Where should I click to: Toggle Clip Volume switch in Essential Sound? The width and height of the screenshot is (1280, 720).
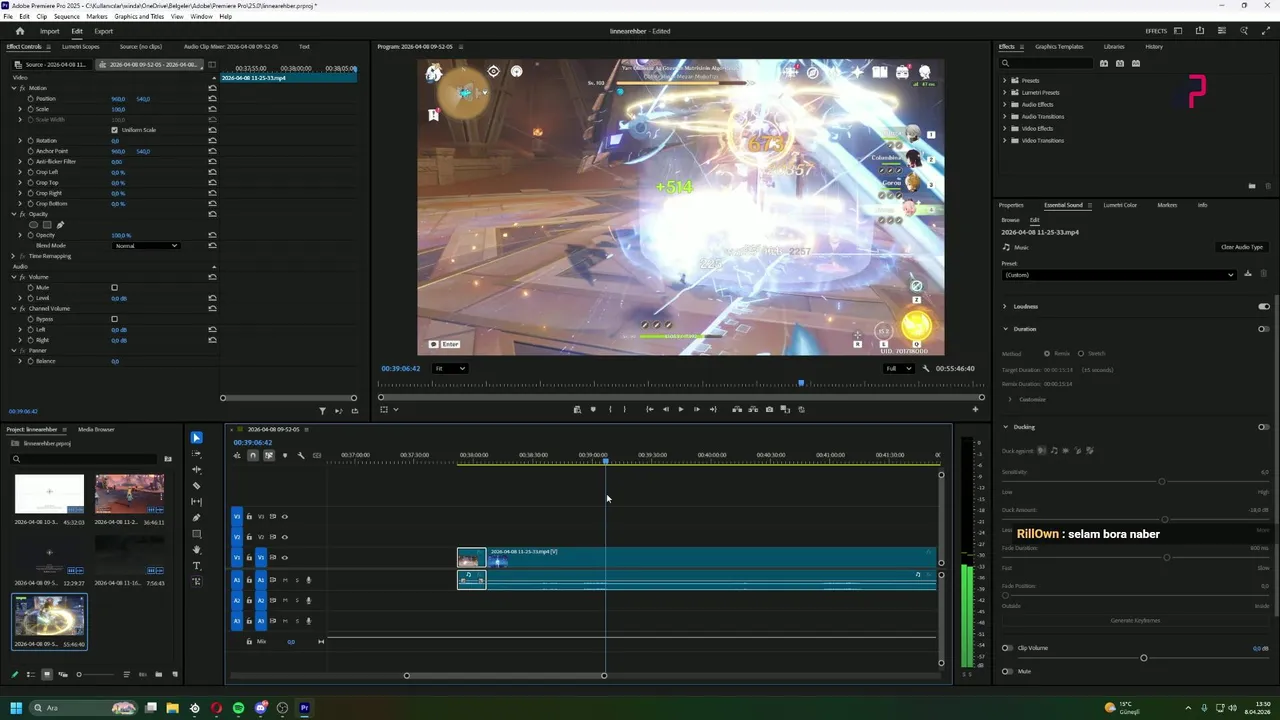1007,648
